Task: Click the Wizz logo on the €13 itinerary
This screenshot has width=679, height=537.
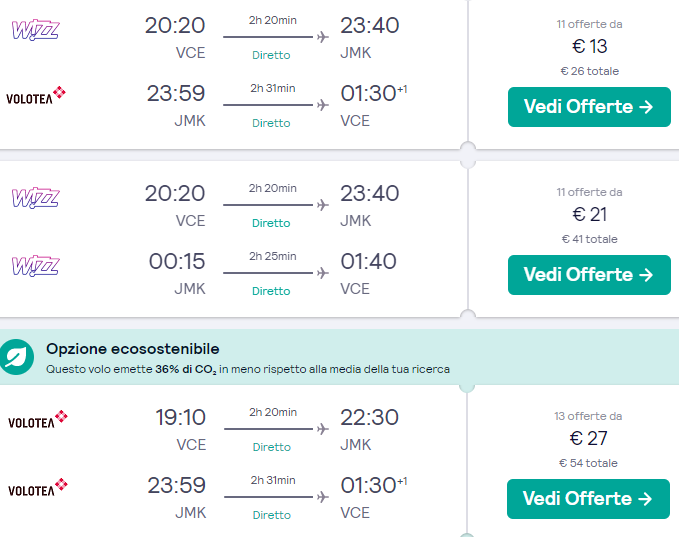Action: coord(35,29)
